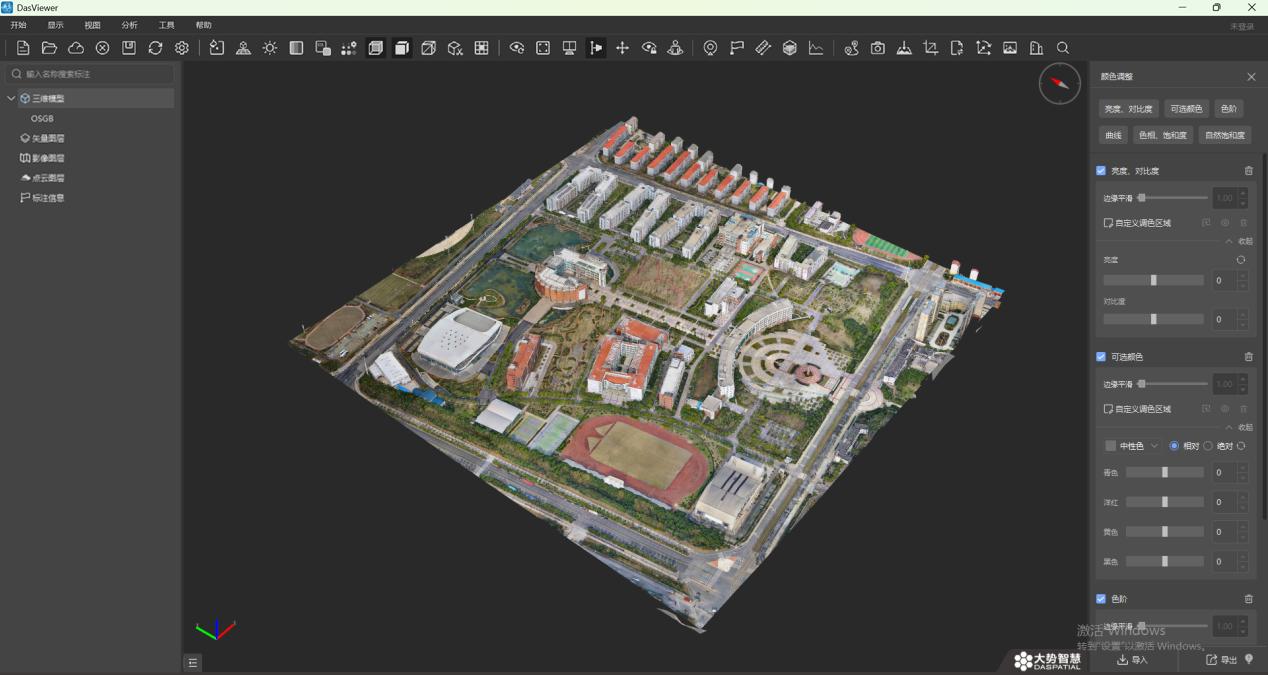The height and width of the screenshot is (675, 1268).
Task: Open the 显示 menu
Action: (x=55, y=25)
